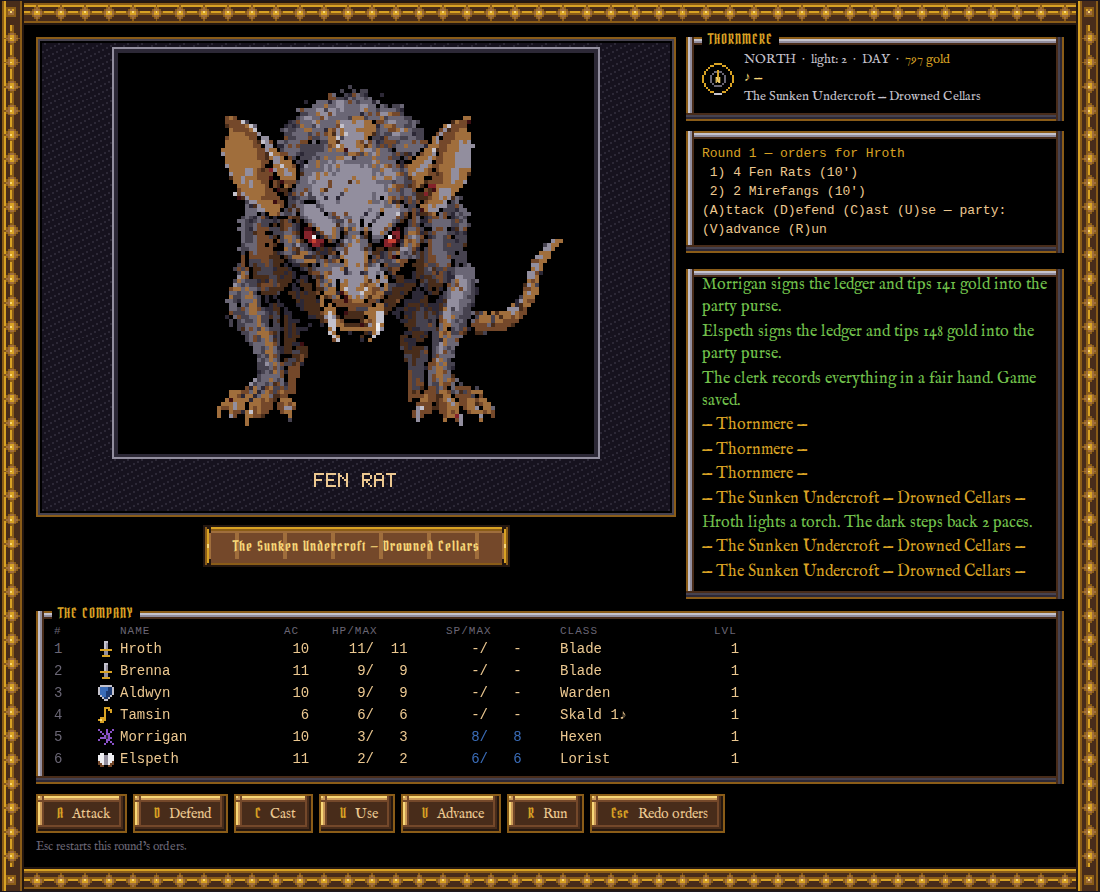The height and width of the screenshot is (892, 1100).
Task: Select party member Tamsin by name
Action: point(145,715)
